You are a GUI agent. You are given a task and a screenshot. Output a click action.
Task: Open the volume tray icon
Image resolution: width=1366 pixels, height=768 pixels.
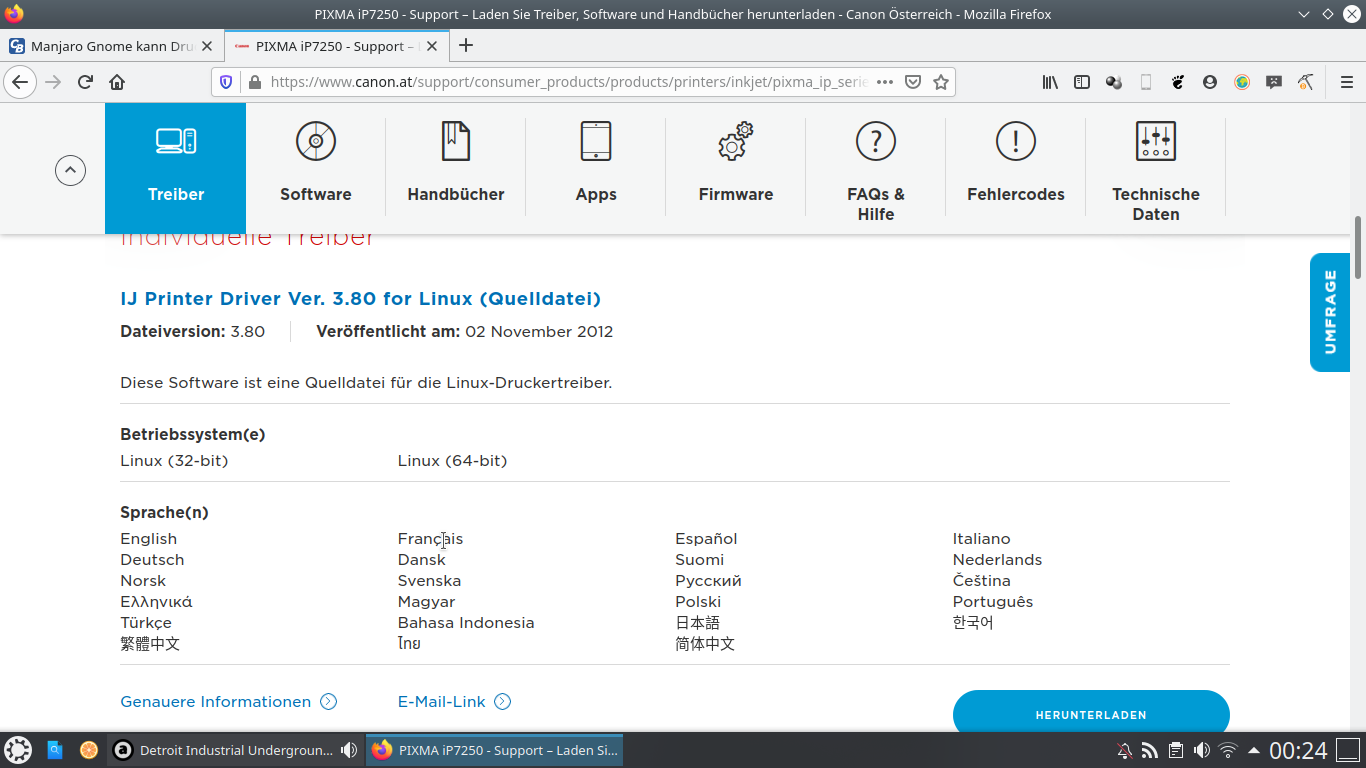coord(1202,750)
